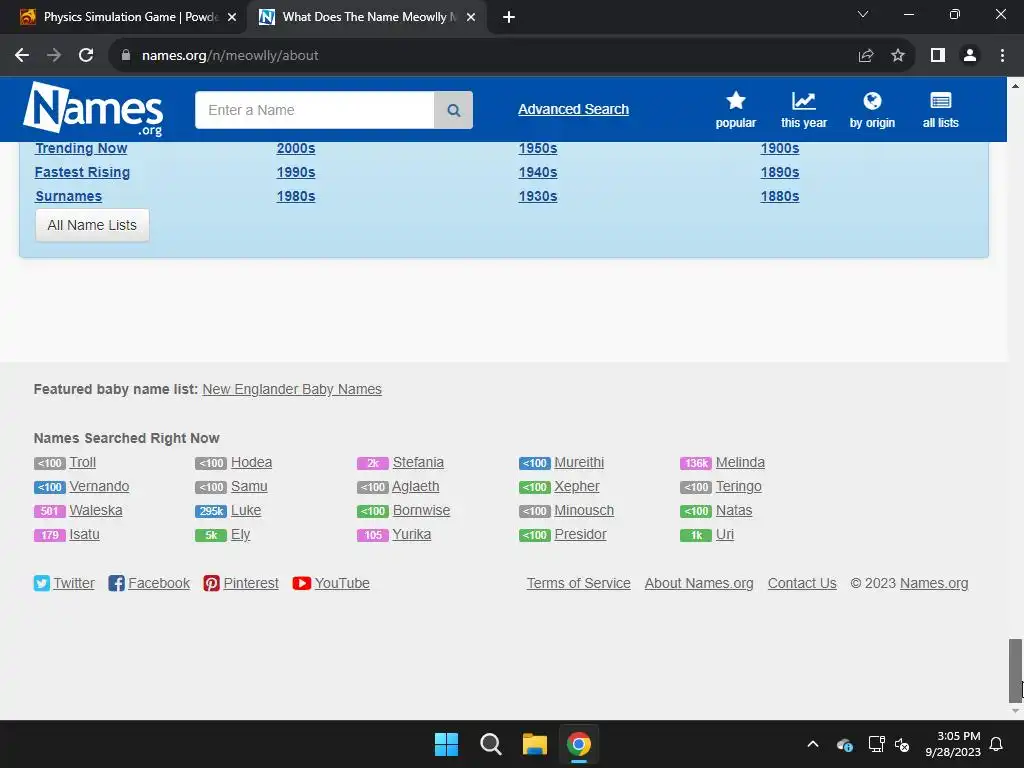The width and height of the screenshot is (1024, 768).
Task: Open the name Uri
Action: tap(725, 535)
